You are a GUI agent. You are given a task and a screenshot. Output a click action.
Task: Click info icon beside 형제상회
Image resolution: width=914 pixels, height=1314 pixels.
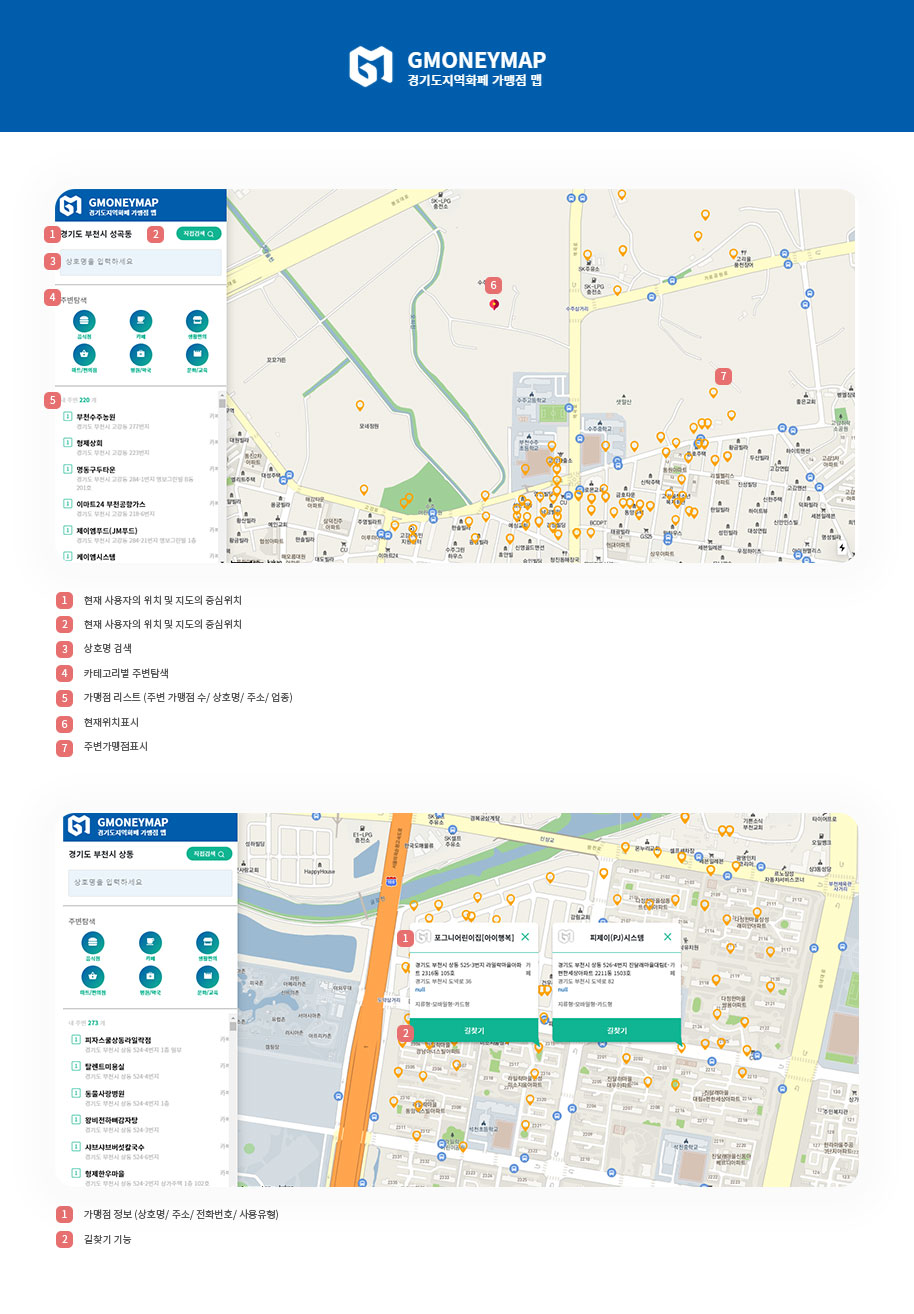pos(67,443)
